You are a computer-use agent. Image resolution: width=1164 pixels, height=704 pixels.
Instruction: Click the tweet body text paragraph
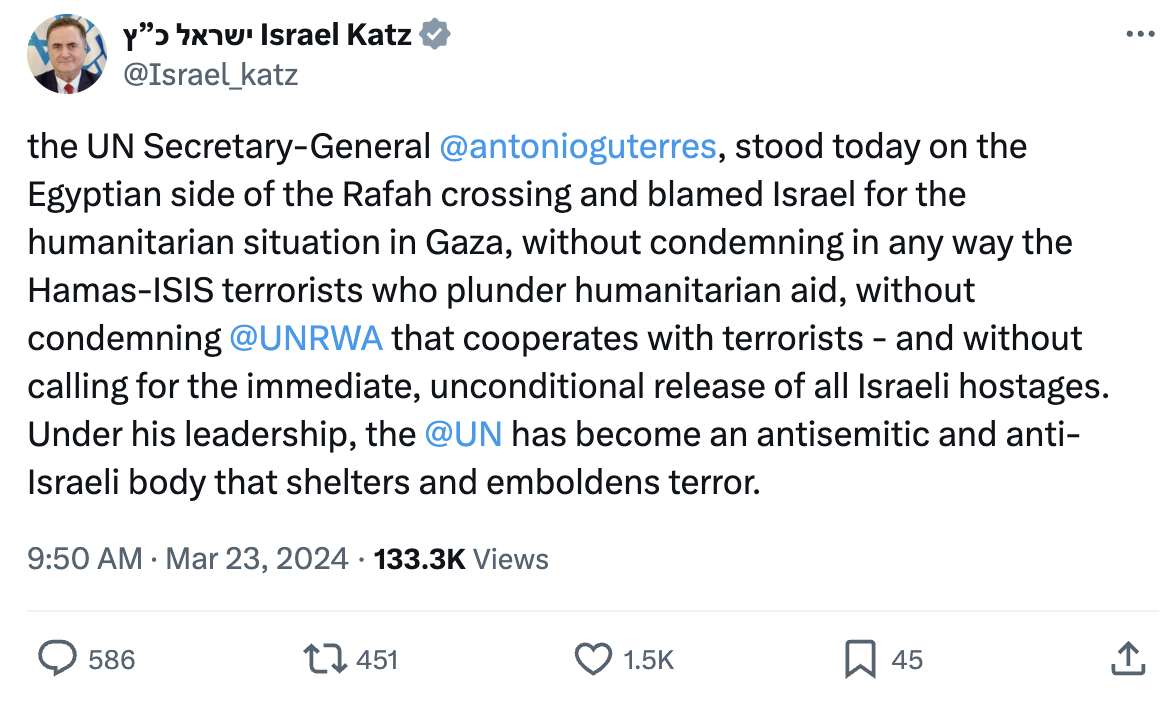(x=560, y=290)
